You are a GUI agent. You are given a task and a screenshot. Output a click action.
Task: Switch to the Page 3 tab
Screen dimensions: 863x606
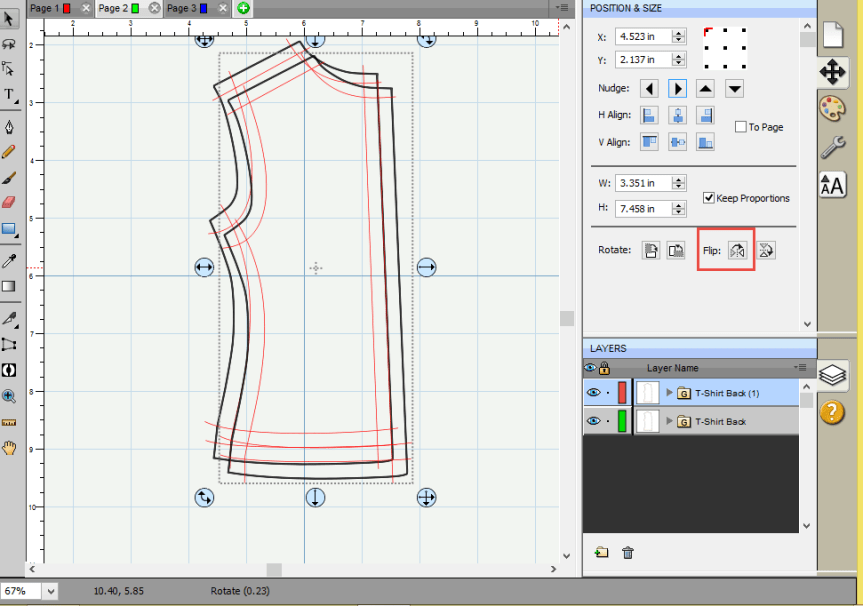pyautogui.click(x=181, y=8)
